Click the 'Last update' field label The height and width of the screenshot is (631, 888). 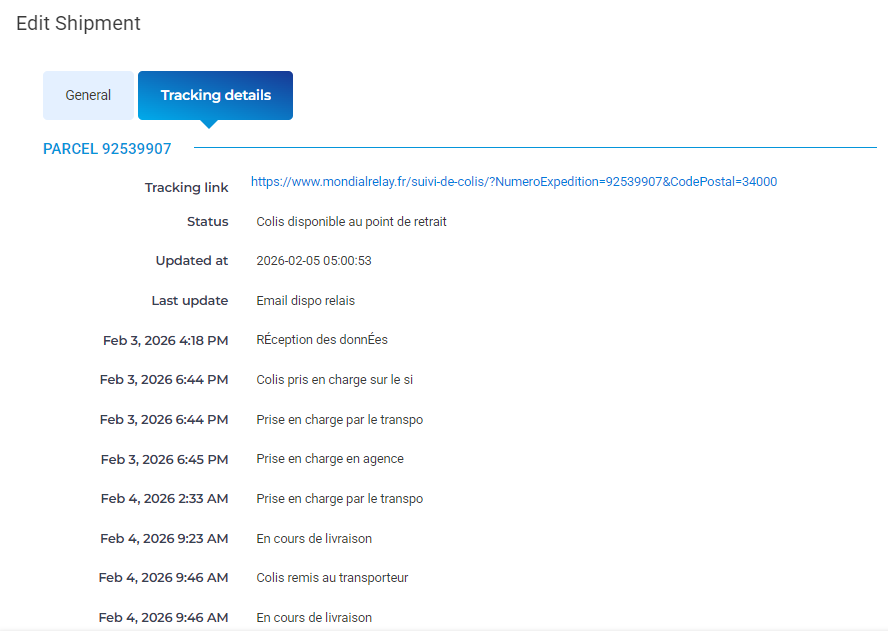pos(190,301)
